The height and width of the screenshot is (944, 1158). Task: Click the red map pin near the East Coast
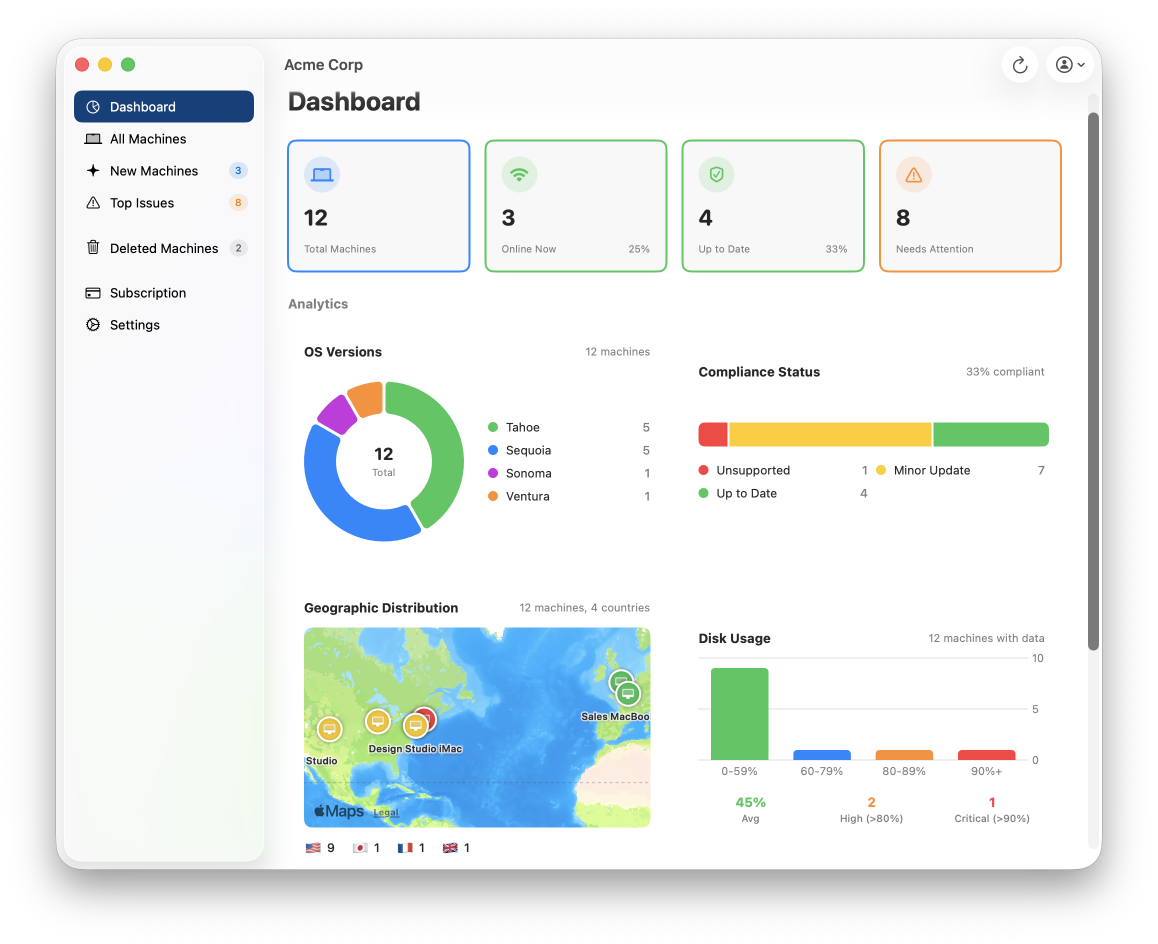tap(429, 715)
